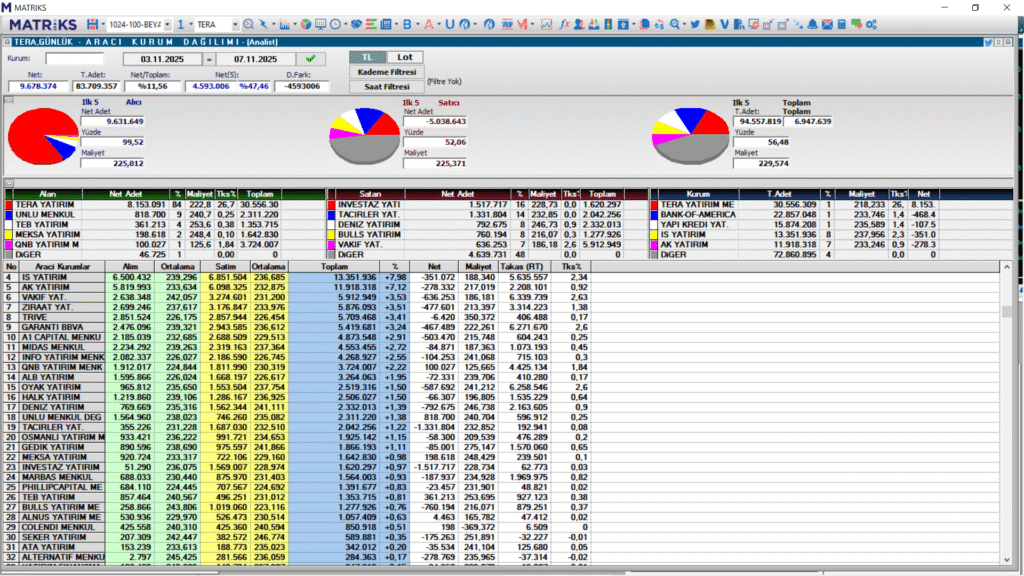Sort by the Alim column header
Image resolution: width=1024 pixels, height=576 pixels.
click(130, 266)
